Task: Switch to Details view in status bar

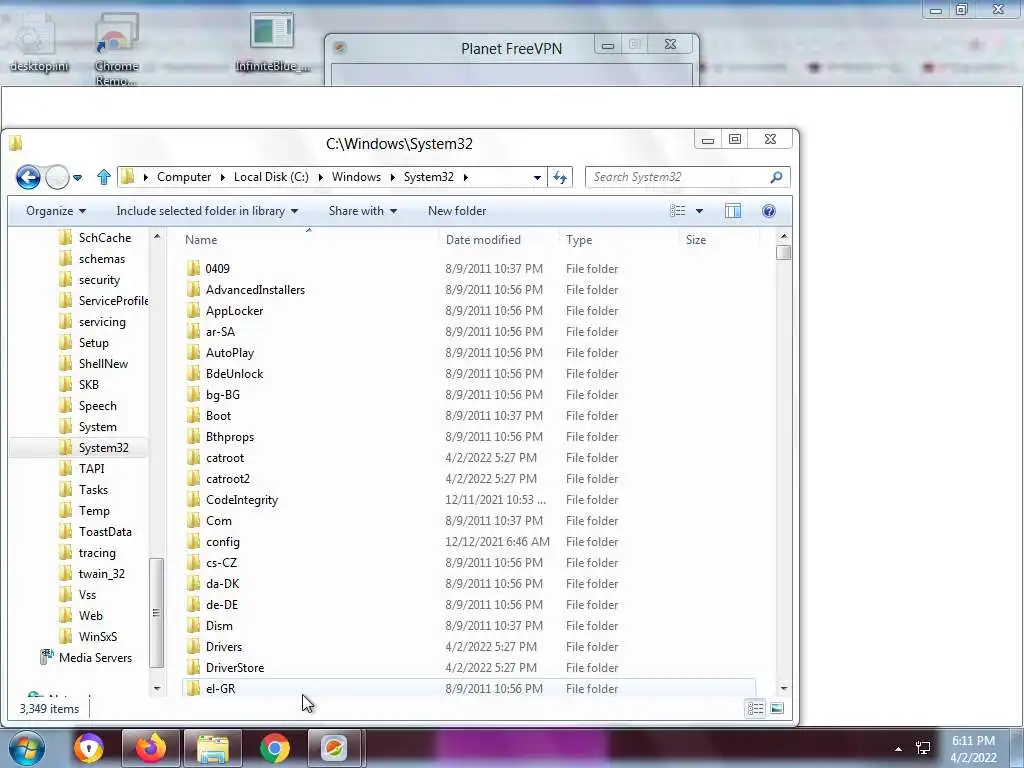Action: pyautogui.click(x=756, y=709)
